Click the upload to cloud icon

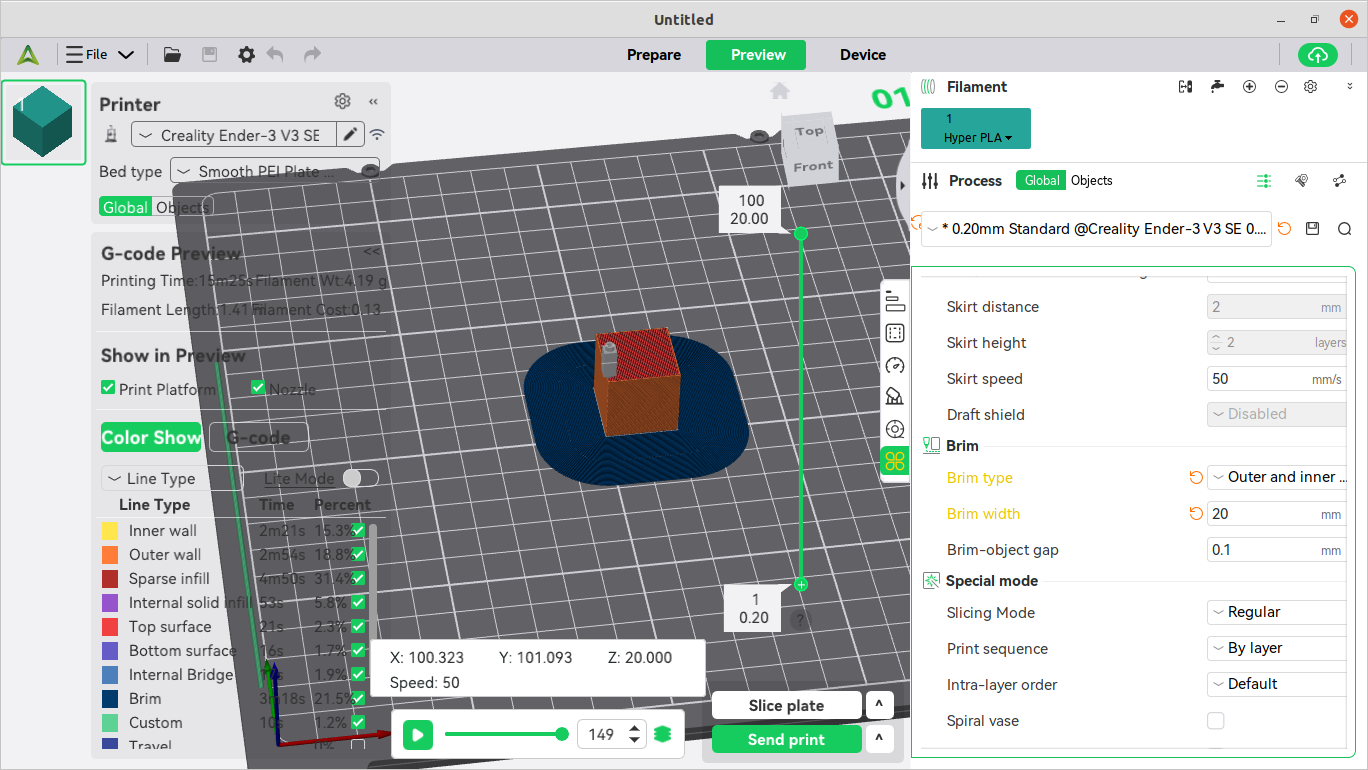tap(1317, 55)
